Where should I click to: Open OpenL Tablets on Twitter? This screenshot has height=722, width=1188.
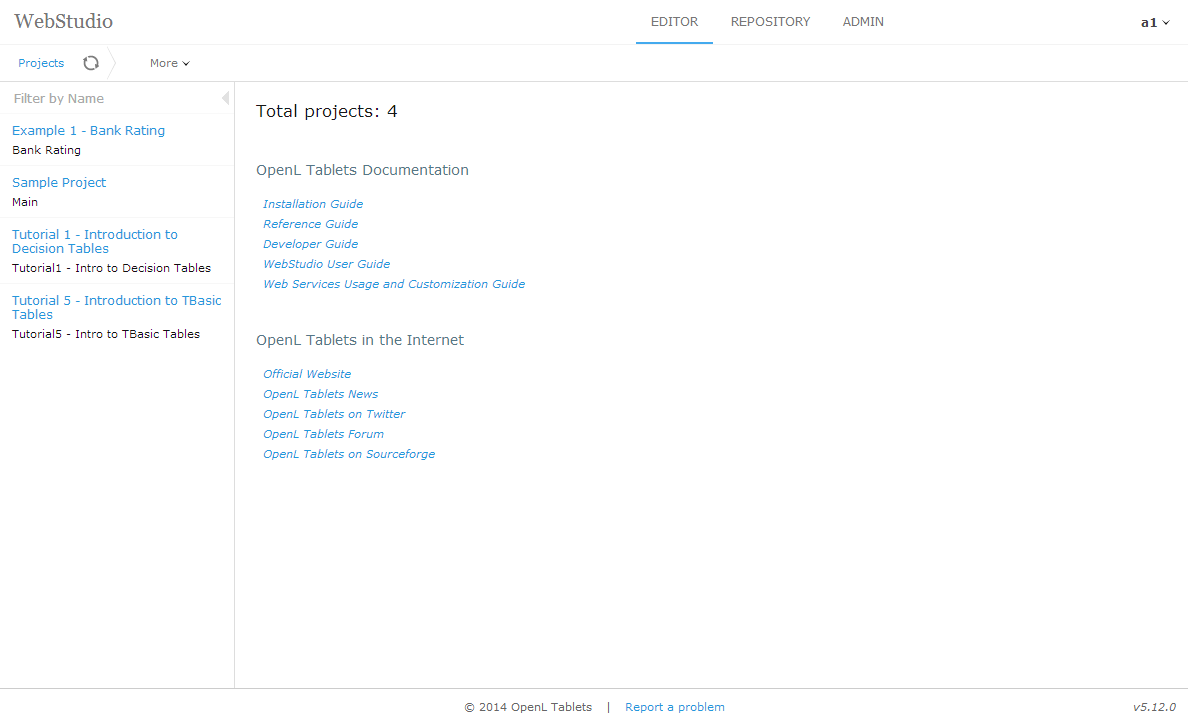pyautogui.click(x=334, y=413)
